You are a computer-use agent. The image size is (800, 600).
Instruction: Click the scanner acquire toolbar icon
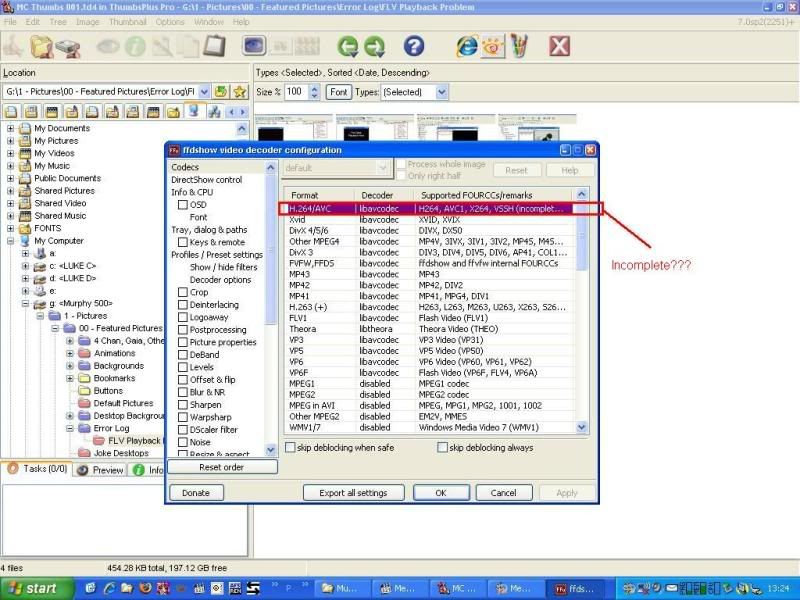pyautogui.click(x=68, y=48)
